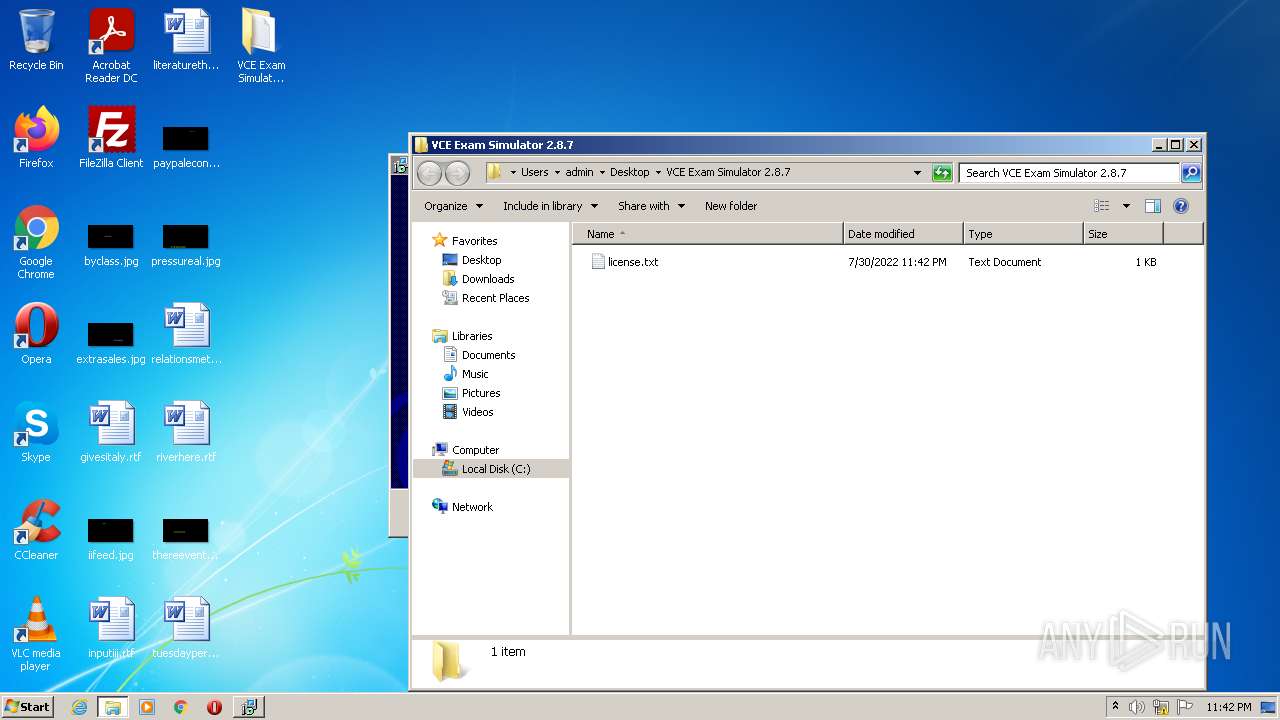Open Opera browser desktop shortcut
This screenshot has width=1280, height=720.
point(36,334)
